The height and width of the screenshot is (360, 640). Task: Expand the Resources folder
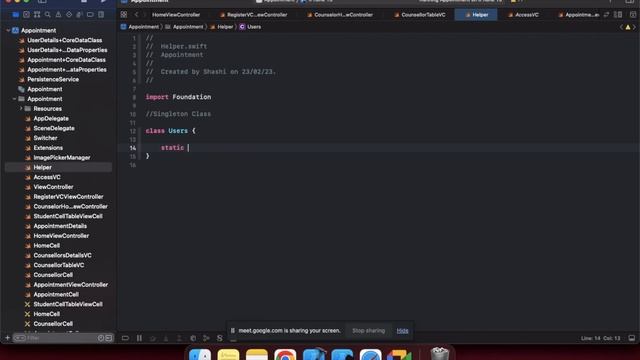point(21,109)
